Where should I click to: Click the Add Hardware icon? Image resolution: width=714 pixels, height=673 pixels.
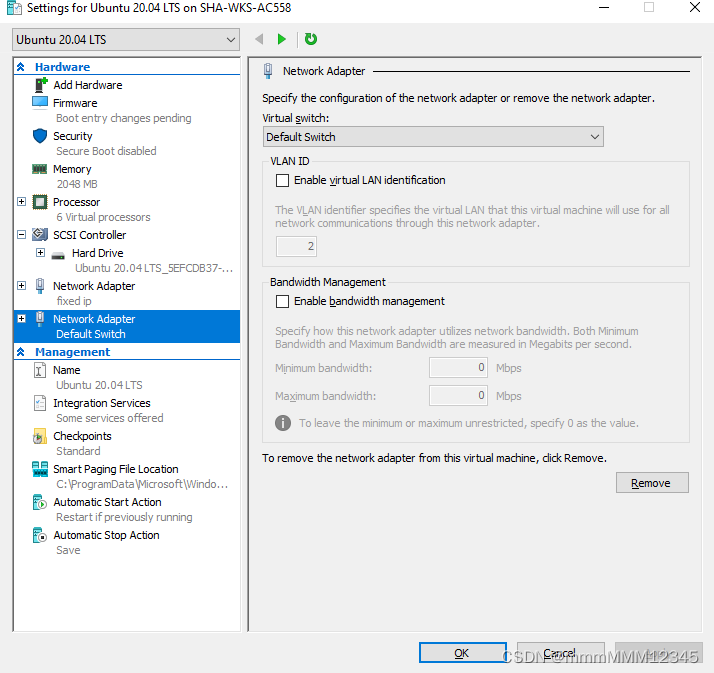[41, 85]
